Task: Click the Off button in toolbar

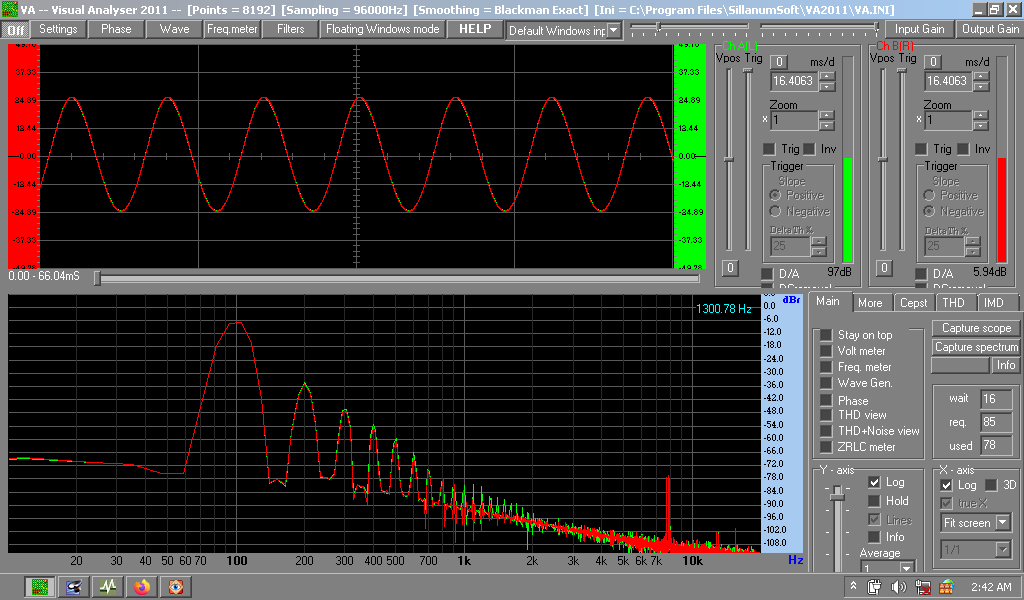Action: pos(16,29)
